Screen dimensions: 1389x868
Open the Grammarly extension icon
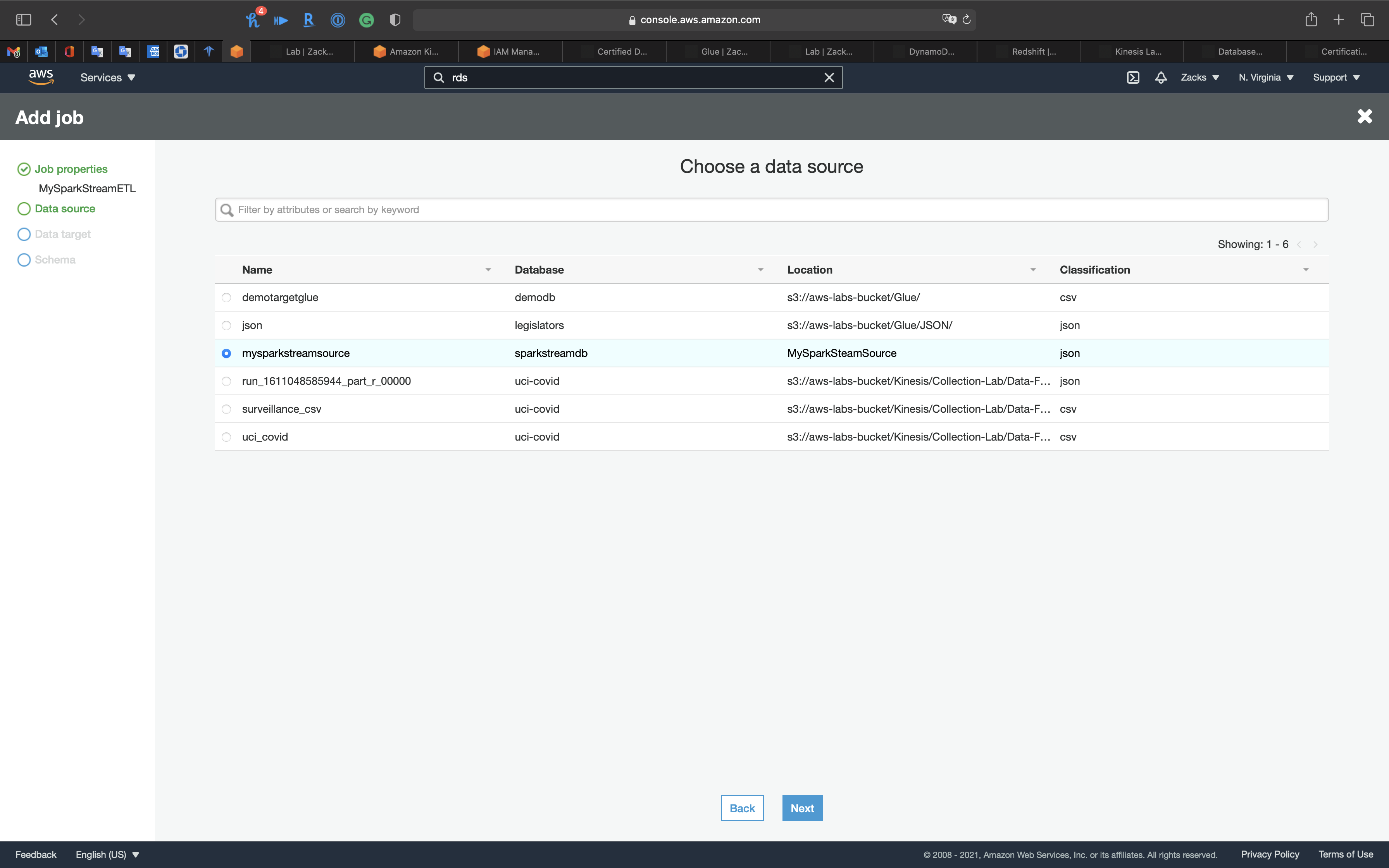[x=366, y=21]
